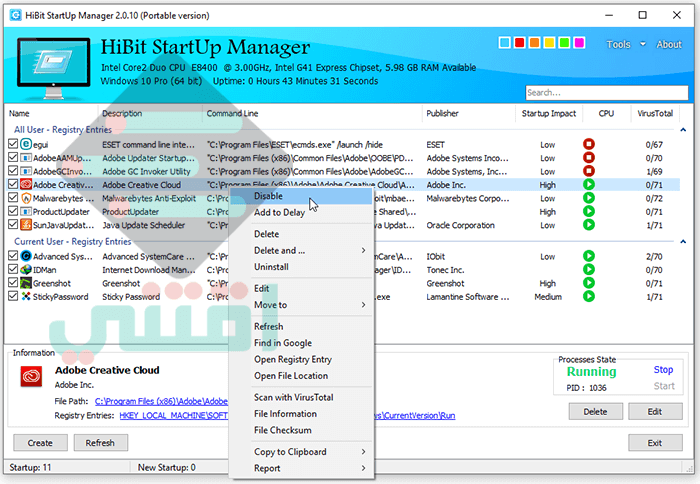Click the Stop process link
Viewport: 700px width, 484px height.
663,370
